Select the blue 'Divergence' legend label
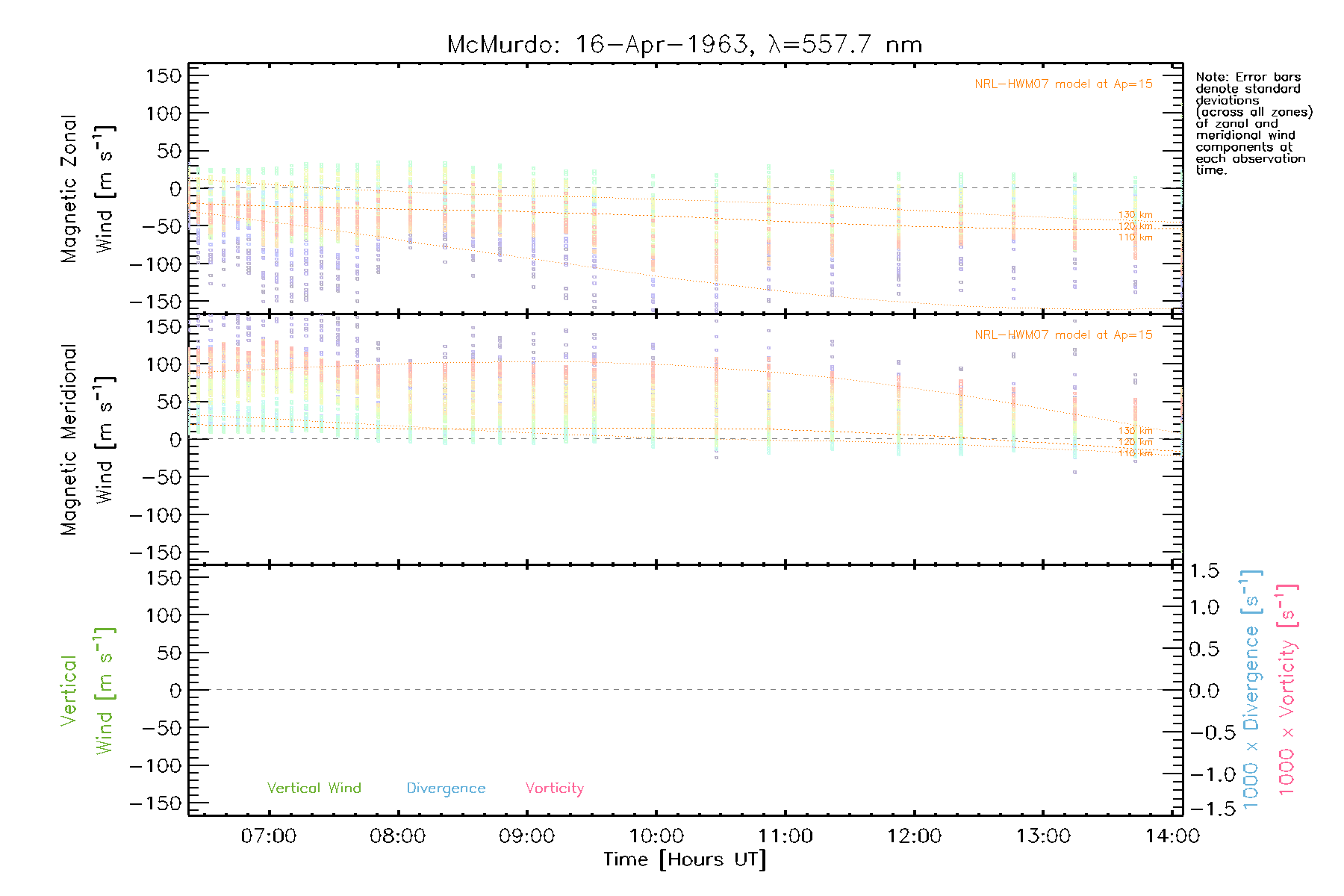Image resolution: width=1344 pixels, height=896 pixels. click(x=446, y=788)
